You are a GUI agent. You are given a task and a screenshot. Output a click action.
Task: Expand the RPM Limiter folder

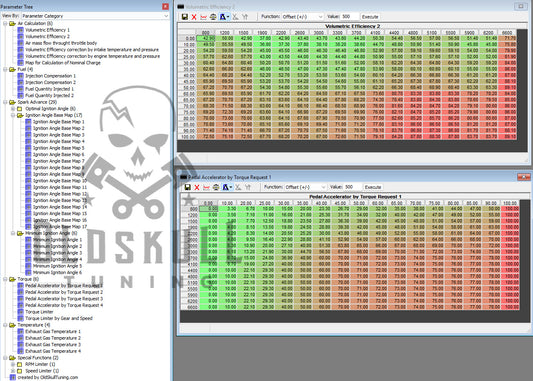point(13,364)
